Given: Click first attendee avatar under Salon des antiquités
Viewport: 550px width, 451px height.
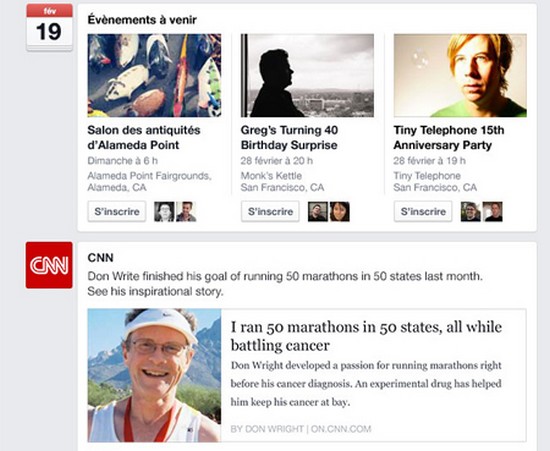Looking at the screenshot, I should [164, 211].
